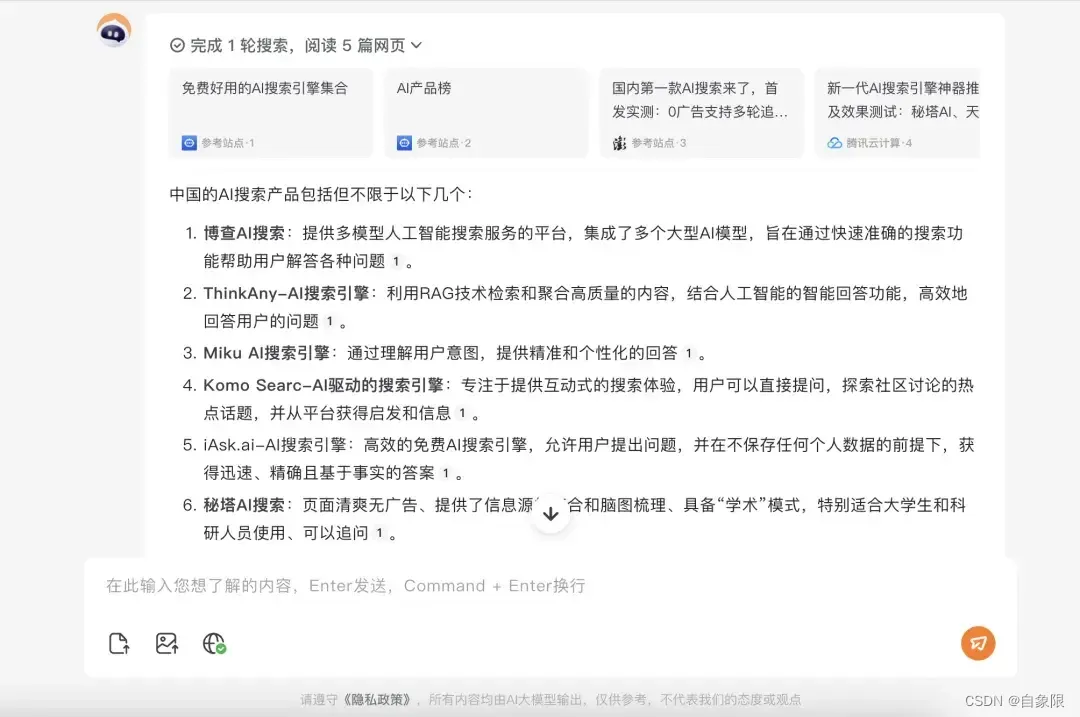1080x717 pixels.
Task: Click citation 1 after iAsk.ai entry
Action: click(446, 473)
